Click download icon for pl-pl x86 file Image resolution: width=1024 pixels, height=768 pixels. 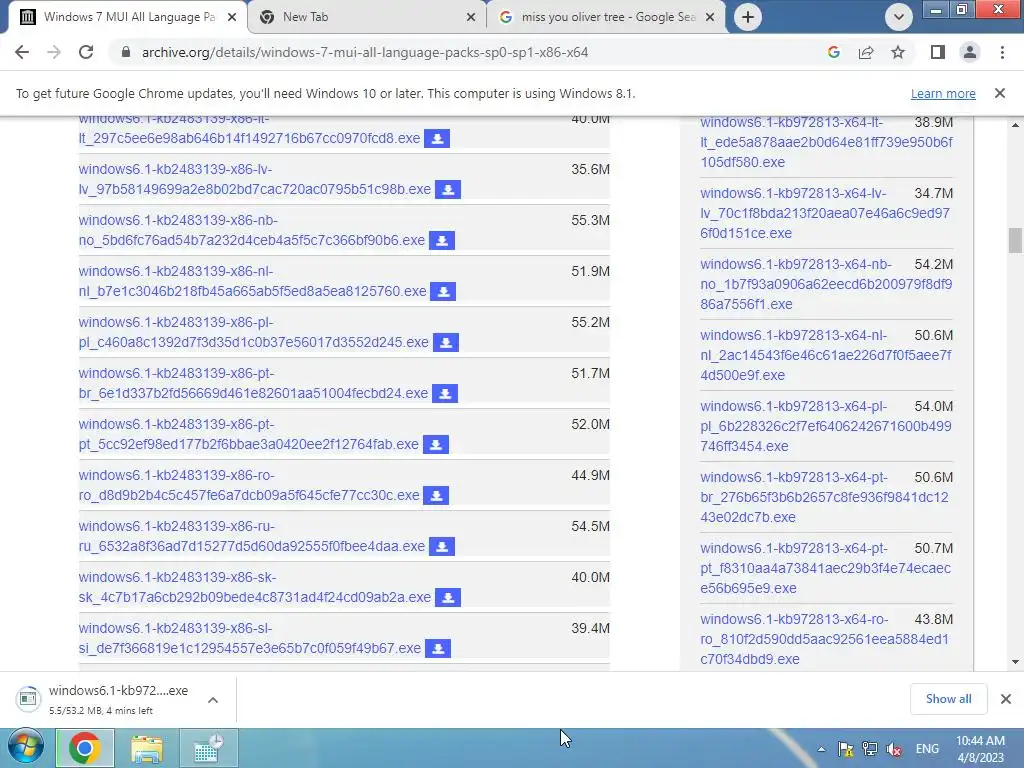coord(446,342)
